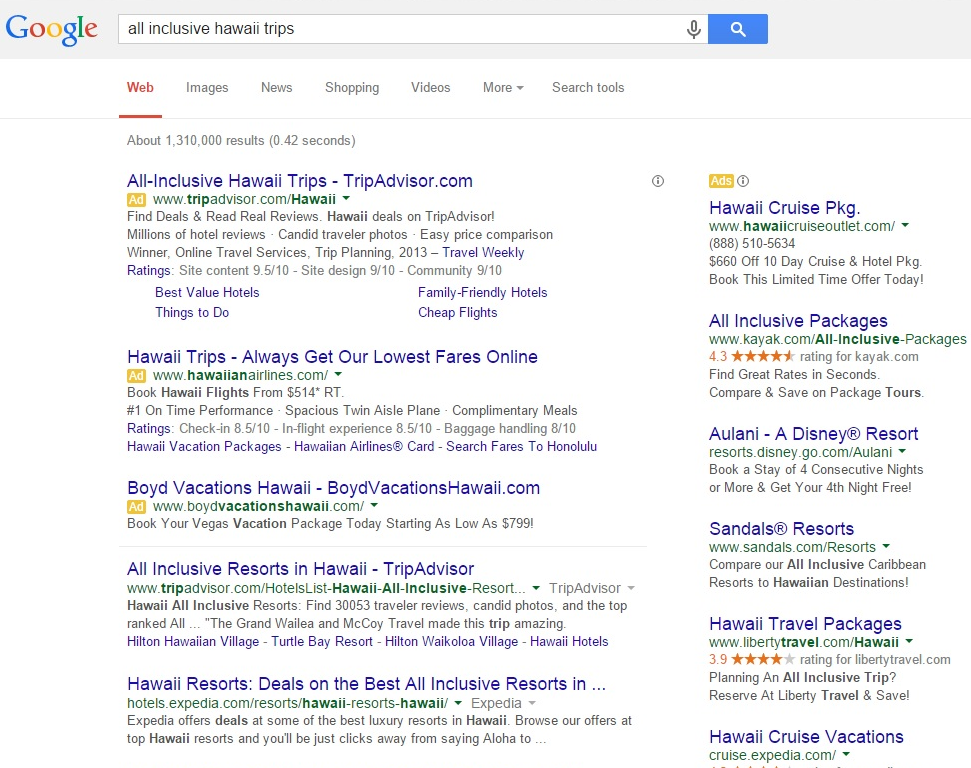This screenshot has height=768, width=971.
Task: Expand arrow next to cruise.expedia.com
Action: (x=846, y=754)
